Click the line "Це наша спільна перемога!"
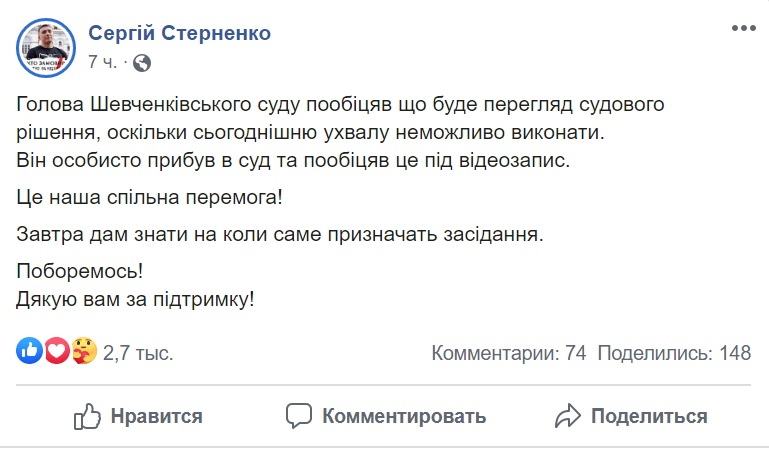Image resolution: width=769 pixels, height=452 pixels. [150, 197]
